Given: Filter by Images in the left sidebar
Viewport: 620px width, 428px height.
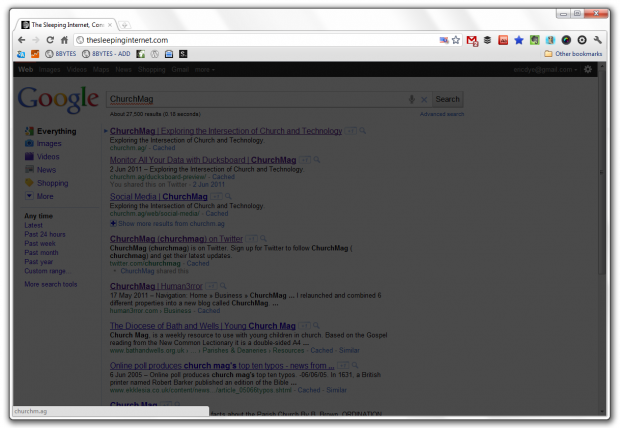Looking at the screenshot, I should click(49, 144).
